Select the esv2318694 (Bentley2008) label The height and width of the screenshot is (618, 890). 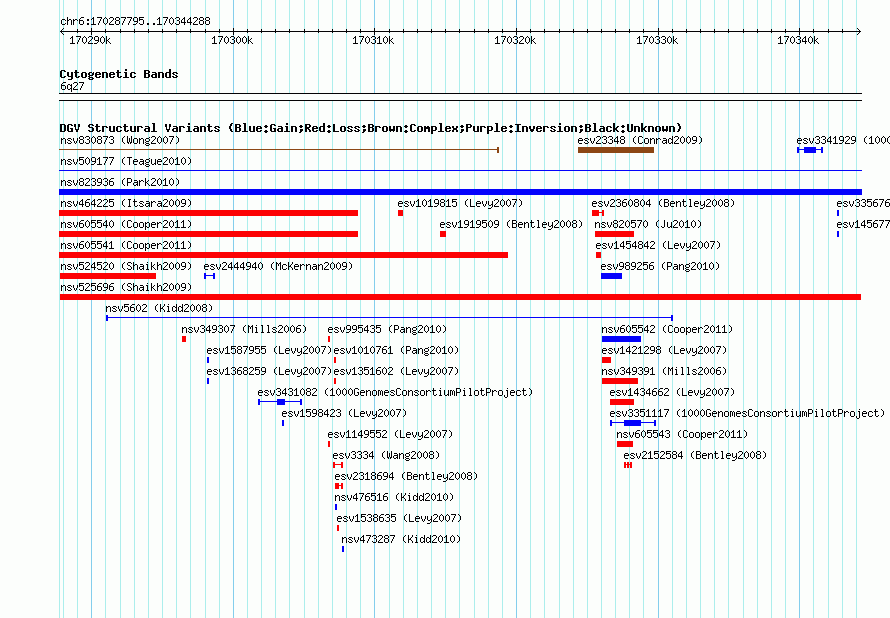tap(406, 476)
